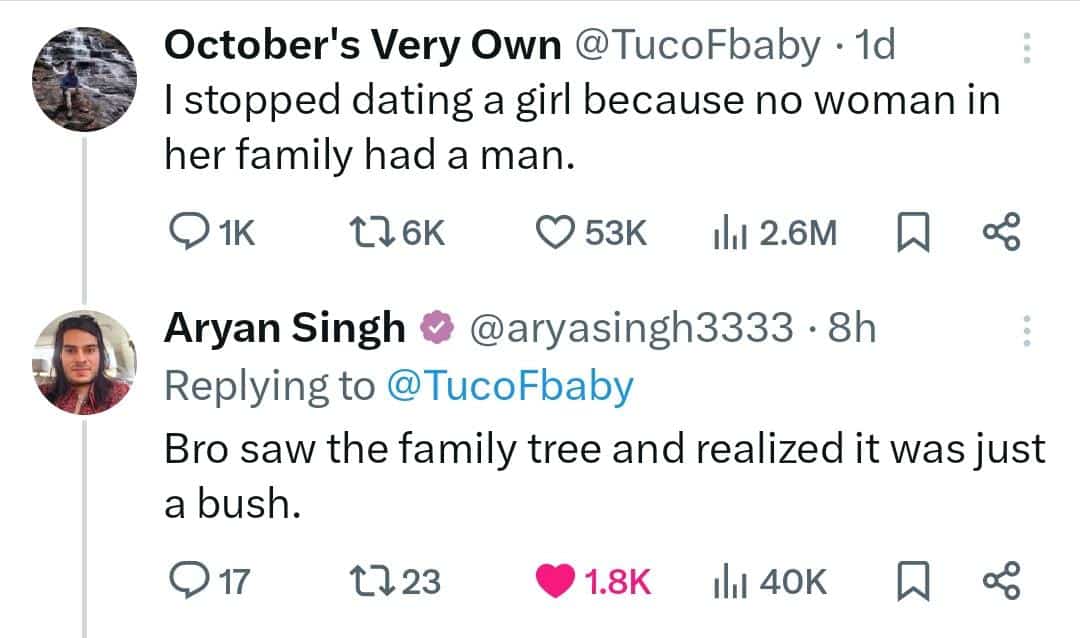Open more options on TucoFbaby's tweet
This screenshot has width=1080, height=638.
tap(1026, 48)
